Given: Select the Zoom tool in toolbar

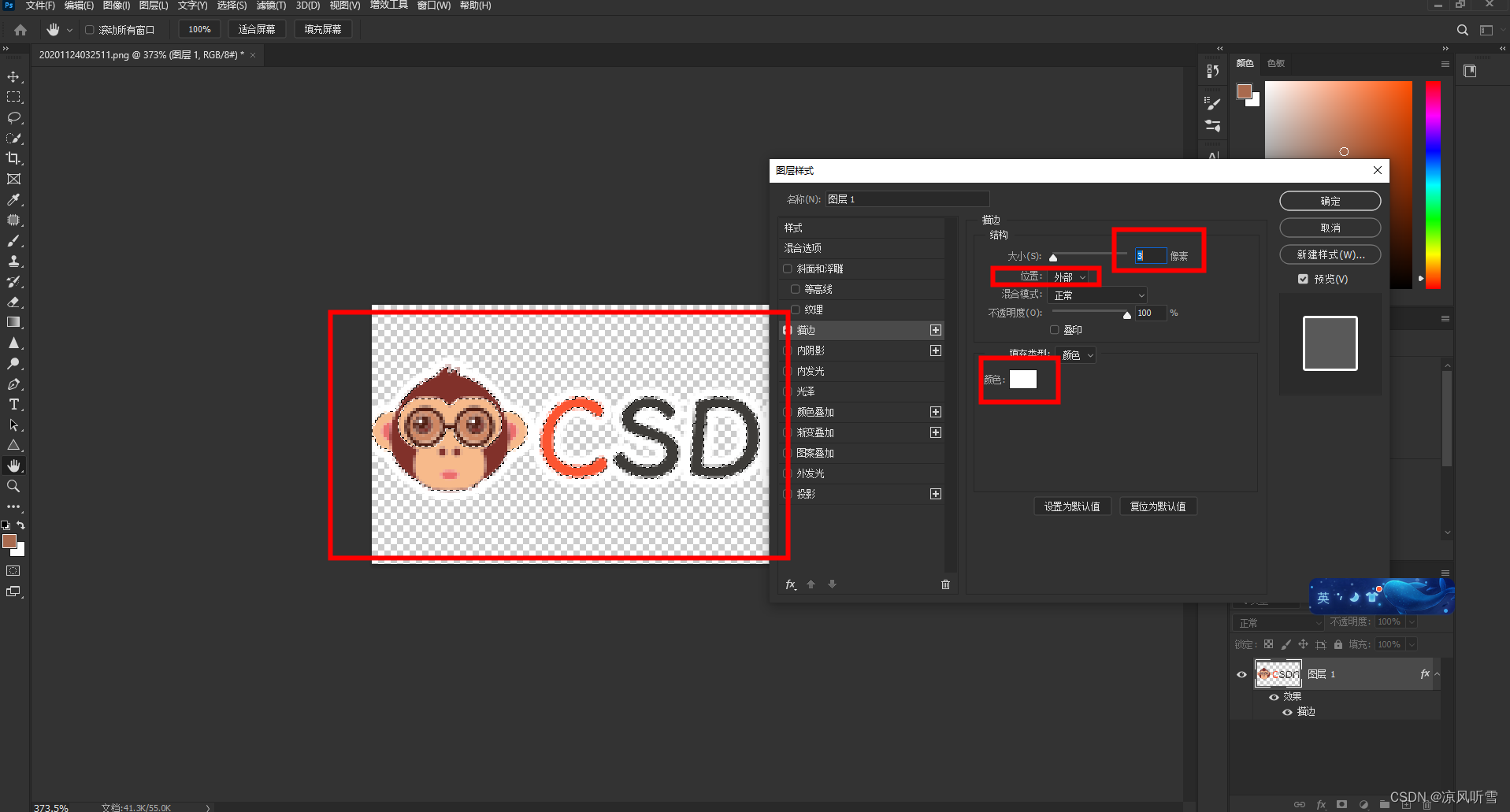Looking at the screenshot, I should [x=13, y=486].
